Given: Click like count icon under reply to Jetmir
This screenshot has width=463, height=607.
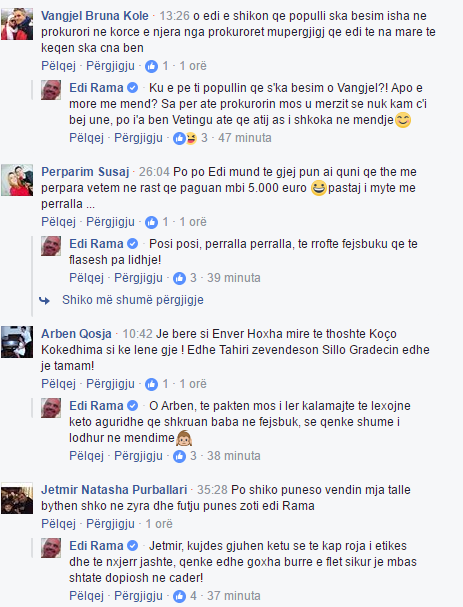Looking at the screenshot, I should [x=179, y=596].
